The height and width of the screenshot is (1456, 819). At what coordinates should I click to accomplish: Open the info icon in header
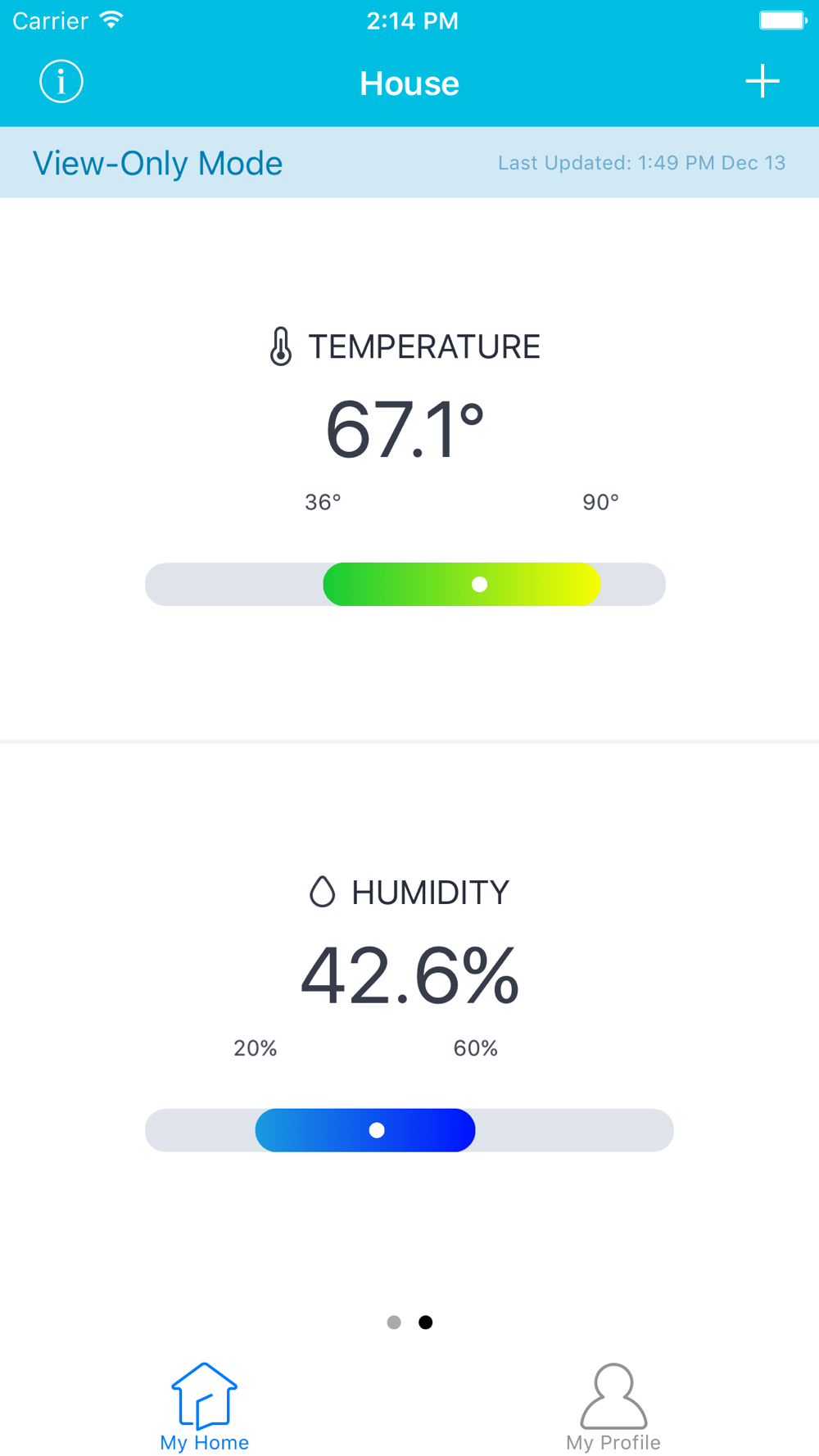[61, 82]
